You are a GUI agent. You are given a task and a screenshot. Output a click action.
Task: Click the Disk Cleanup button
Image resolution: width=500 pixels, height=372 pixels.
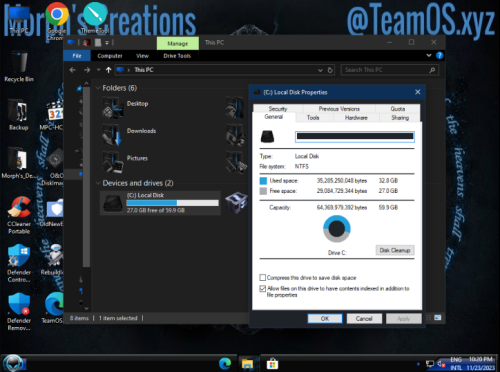(395, 250)
